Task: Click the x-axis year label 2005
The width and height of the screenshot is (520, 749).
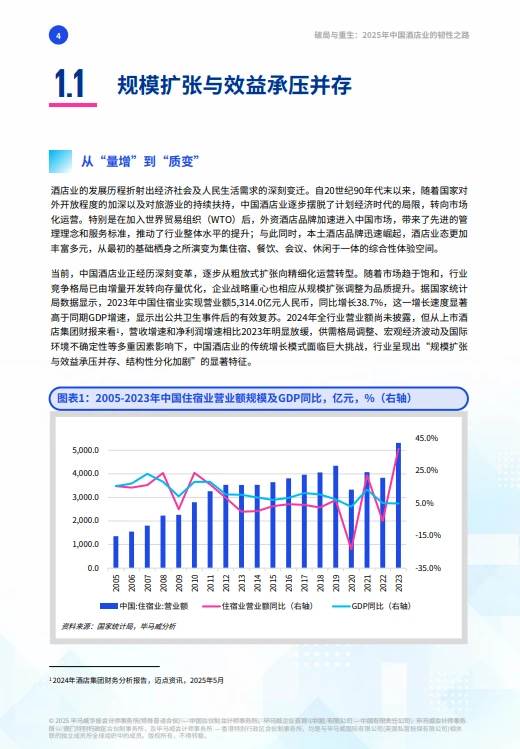Action: point(116,583)
